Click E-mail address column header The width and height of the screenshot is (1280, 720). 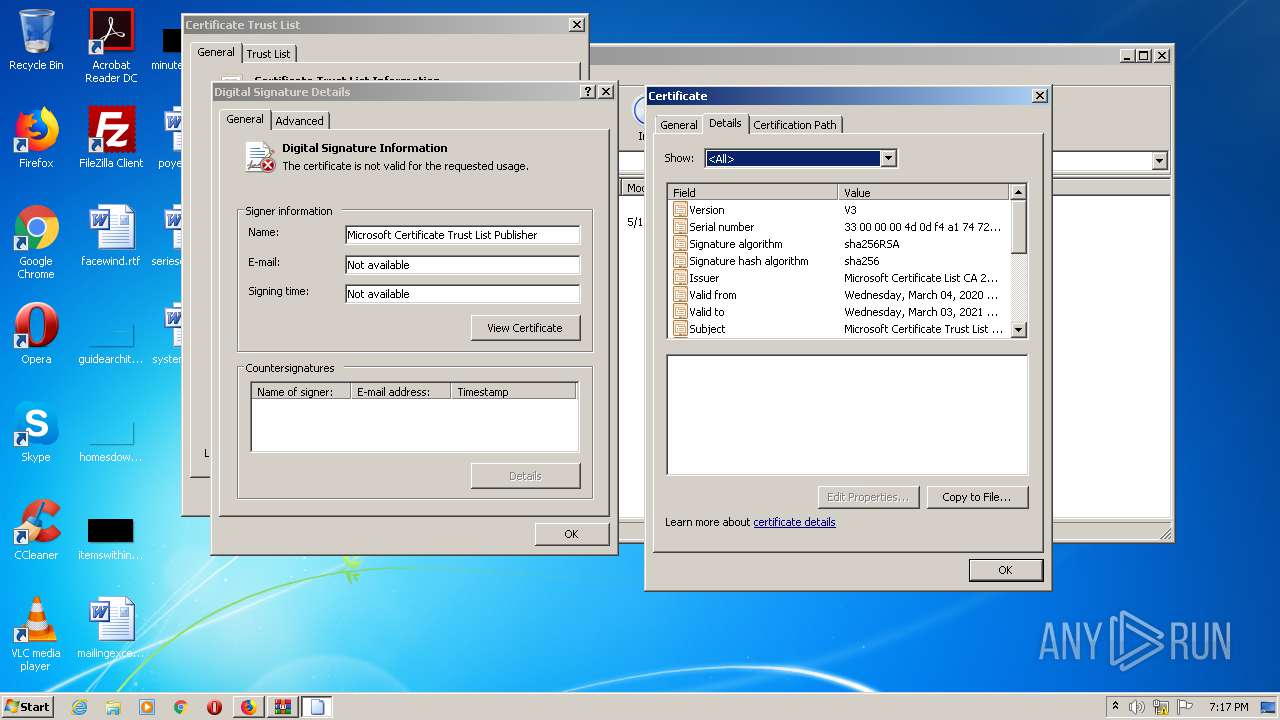click(x=401, y=392)
